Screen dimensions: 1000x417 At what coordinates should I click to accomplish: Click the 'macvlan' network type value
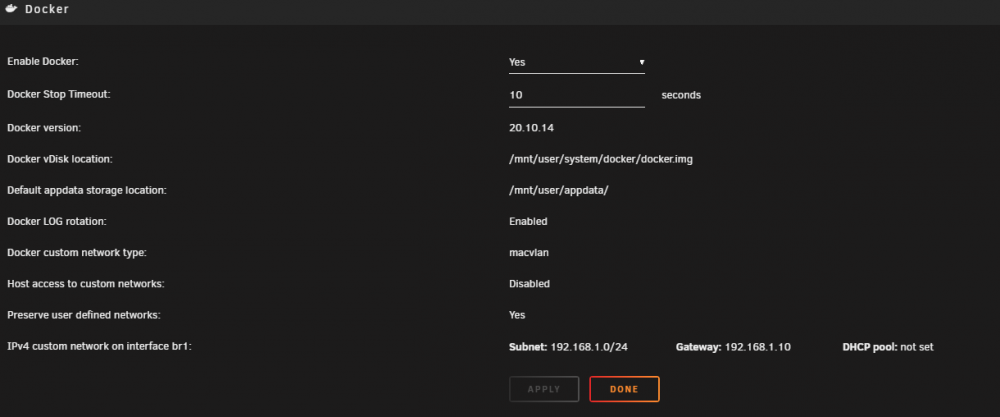[x=529, y=252]
